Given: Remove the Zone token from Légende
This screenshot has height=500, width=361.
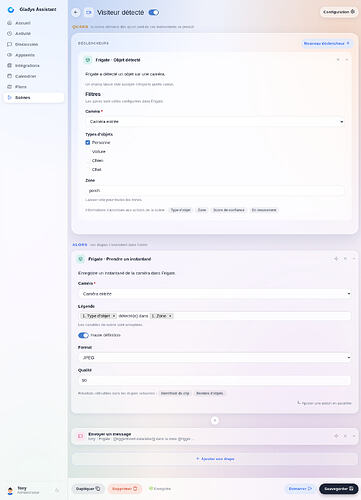Looking at the screenshot, I should pos(170,316).
